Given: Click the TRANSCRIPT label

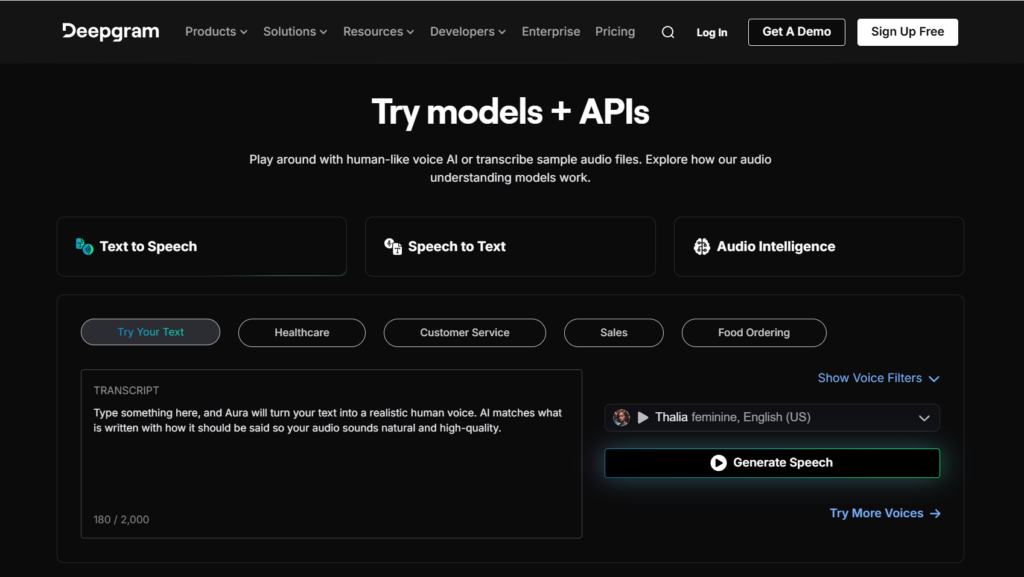Looking at the screenshot, I should click(126, 390).
